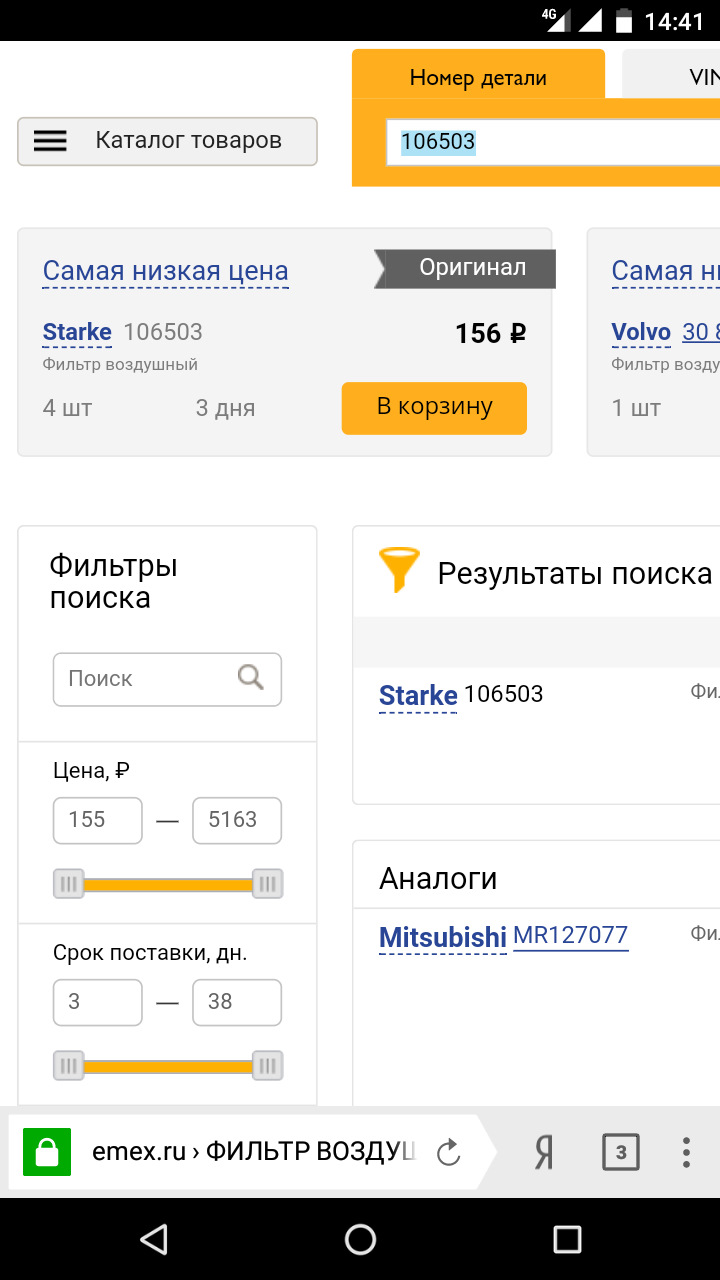Click the magnifier icon in filter search
Screen dimensions: 720x1280
click(x=251, y=678)
